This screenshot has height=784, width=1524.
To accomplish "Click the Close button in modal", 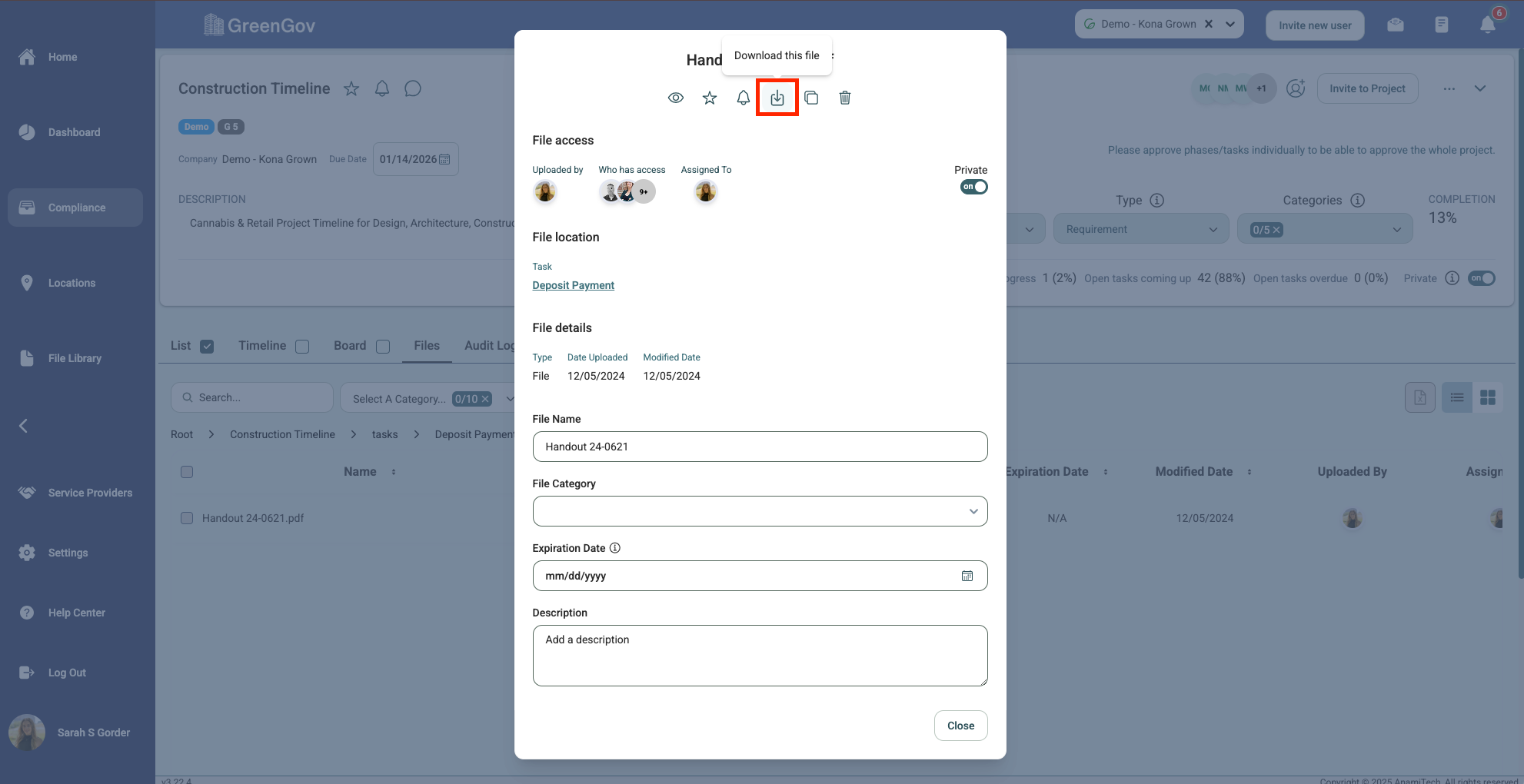I will point(960,726).
